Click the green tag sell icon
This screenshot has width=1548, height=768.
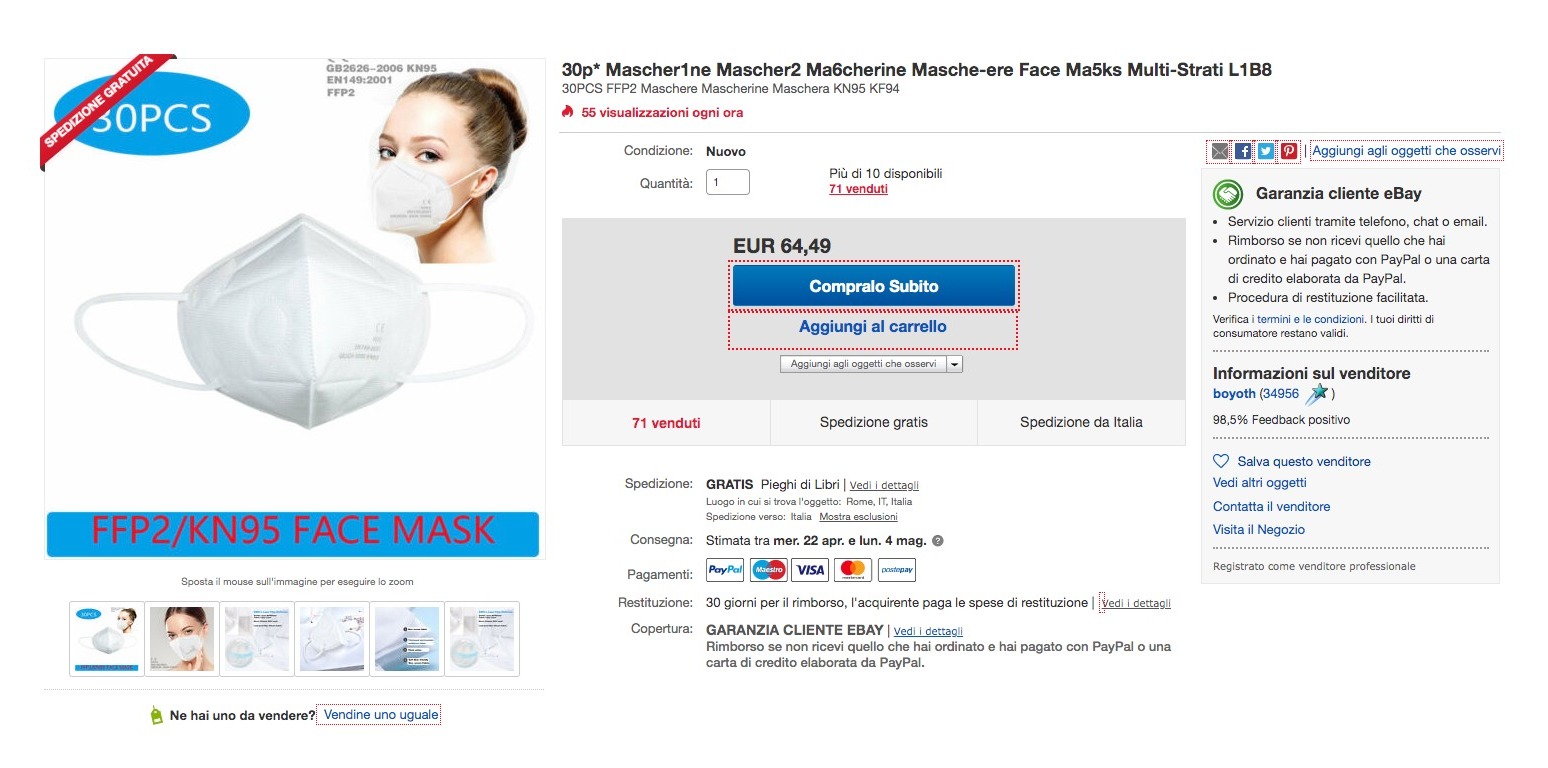click(x=155, y=715)
